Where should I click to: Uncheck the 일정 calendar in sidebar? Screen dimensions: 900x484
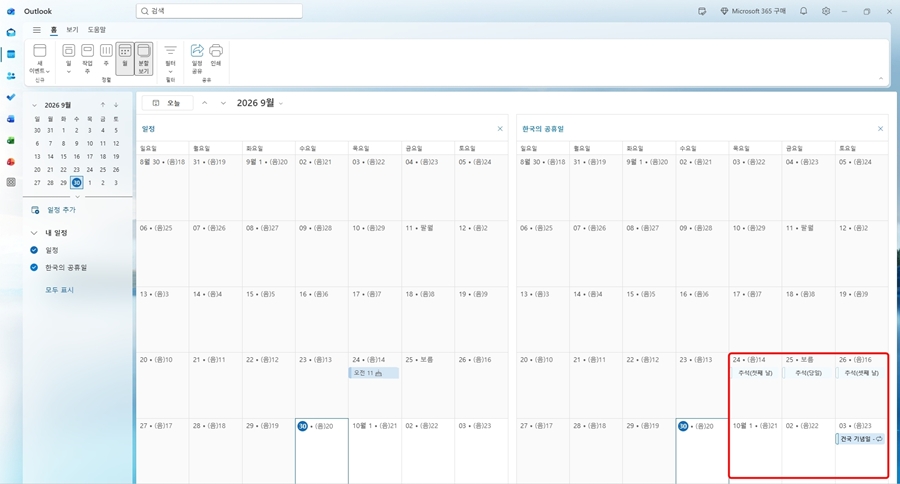[34, 250]
